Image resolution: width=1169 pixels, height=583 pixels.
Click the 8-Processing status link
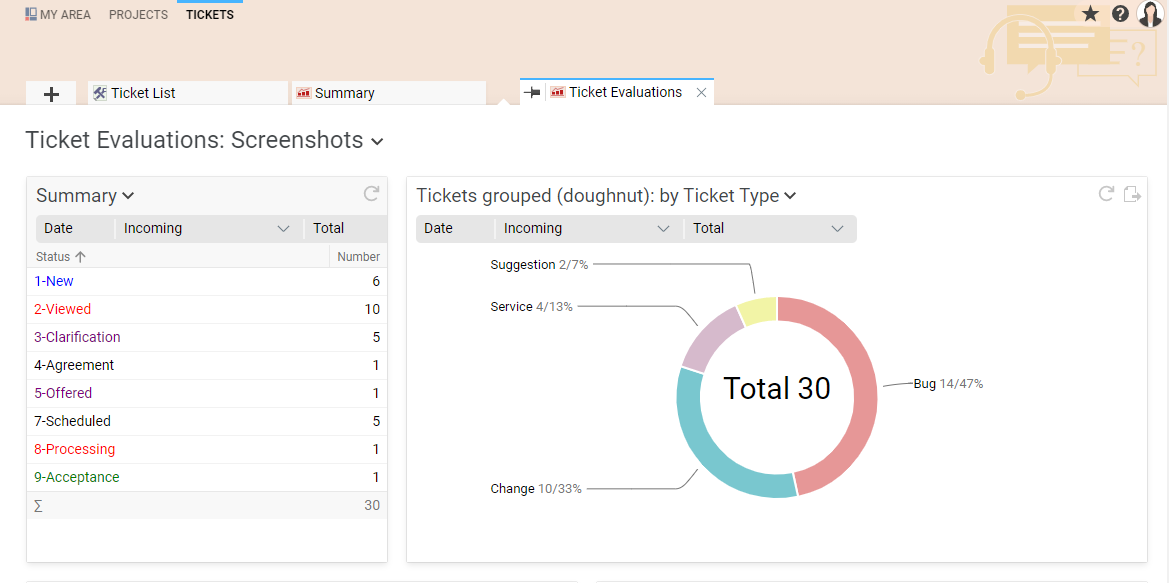[x=75, y=450]
